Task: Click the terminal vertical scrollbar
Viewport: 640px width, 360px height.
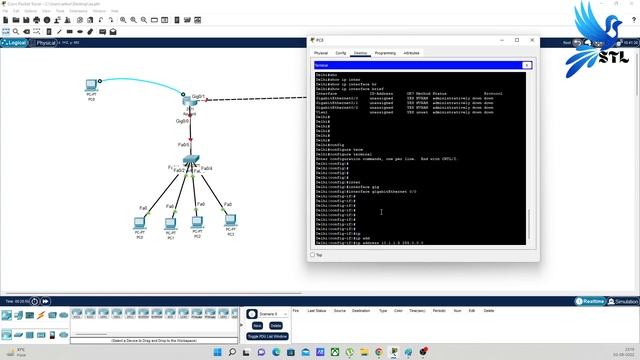Action: [529, 224]
